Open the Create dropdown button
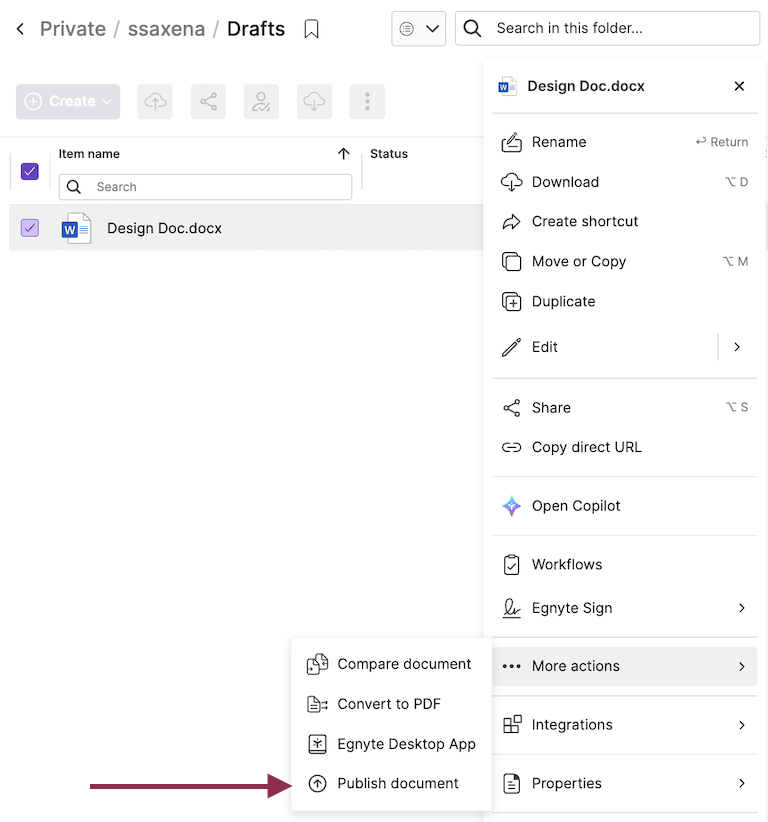 click(x=68, y=101)
